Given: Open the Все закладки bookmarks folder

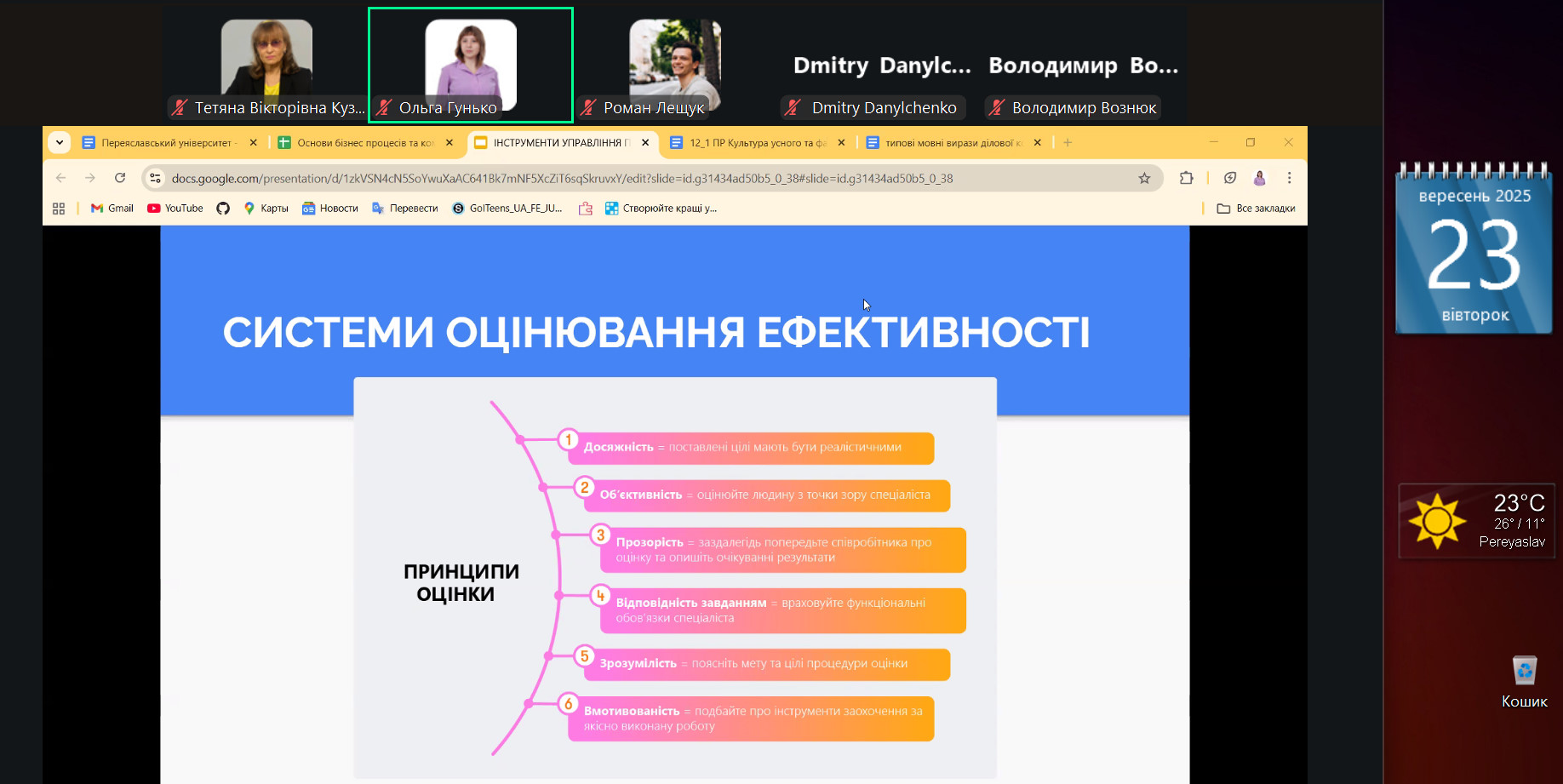Looking at the screenshot, I should point(1256,209).
